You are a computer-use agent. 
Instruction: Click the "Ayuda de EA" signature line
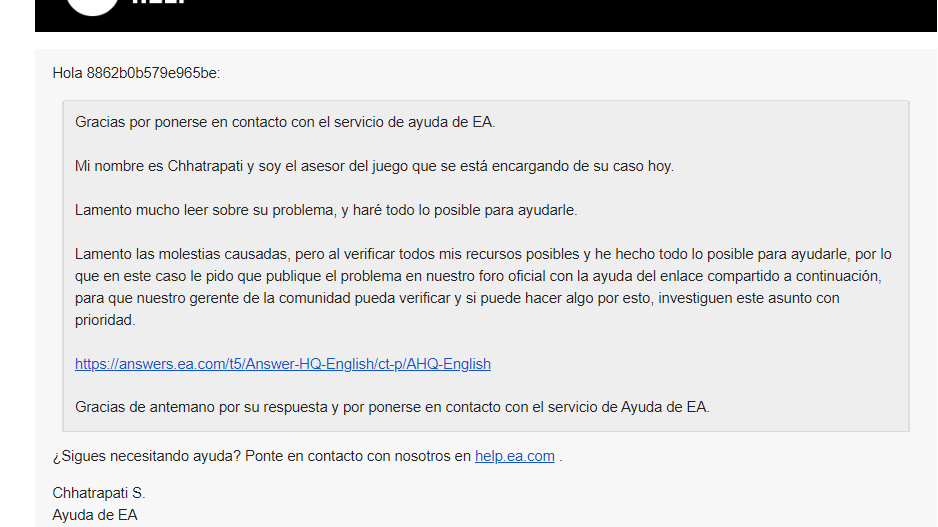[x=94, y=515]
